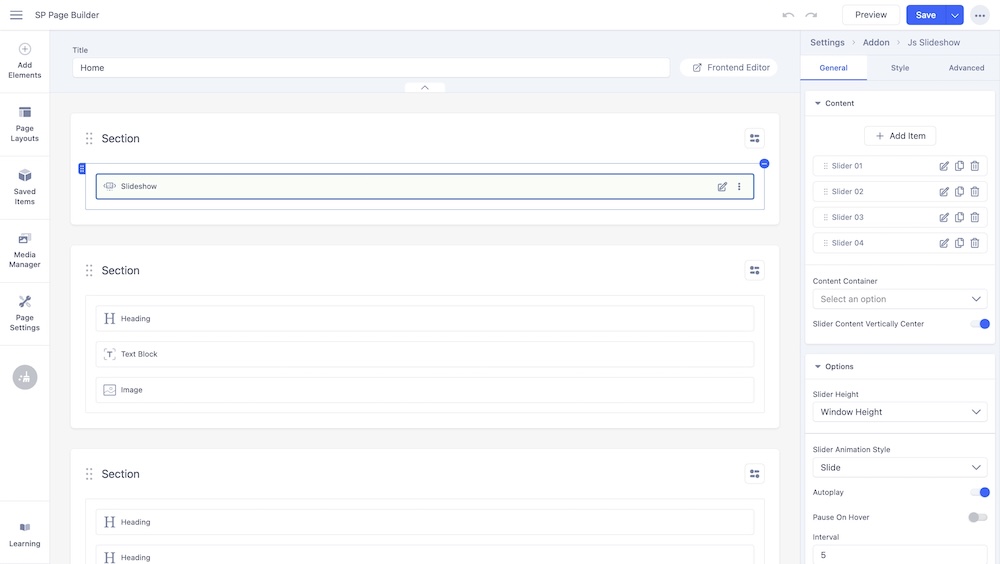
Task: Click the Title input field
Action: [x=370, y=68]
